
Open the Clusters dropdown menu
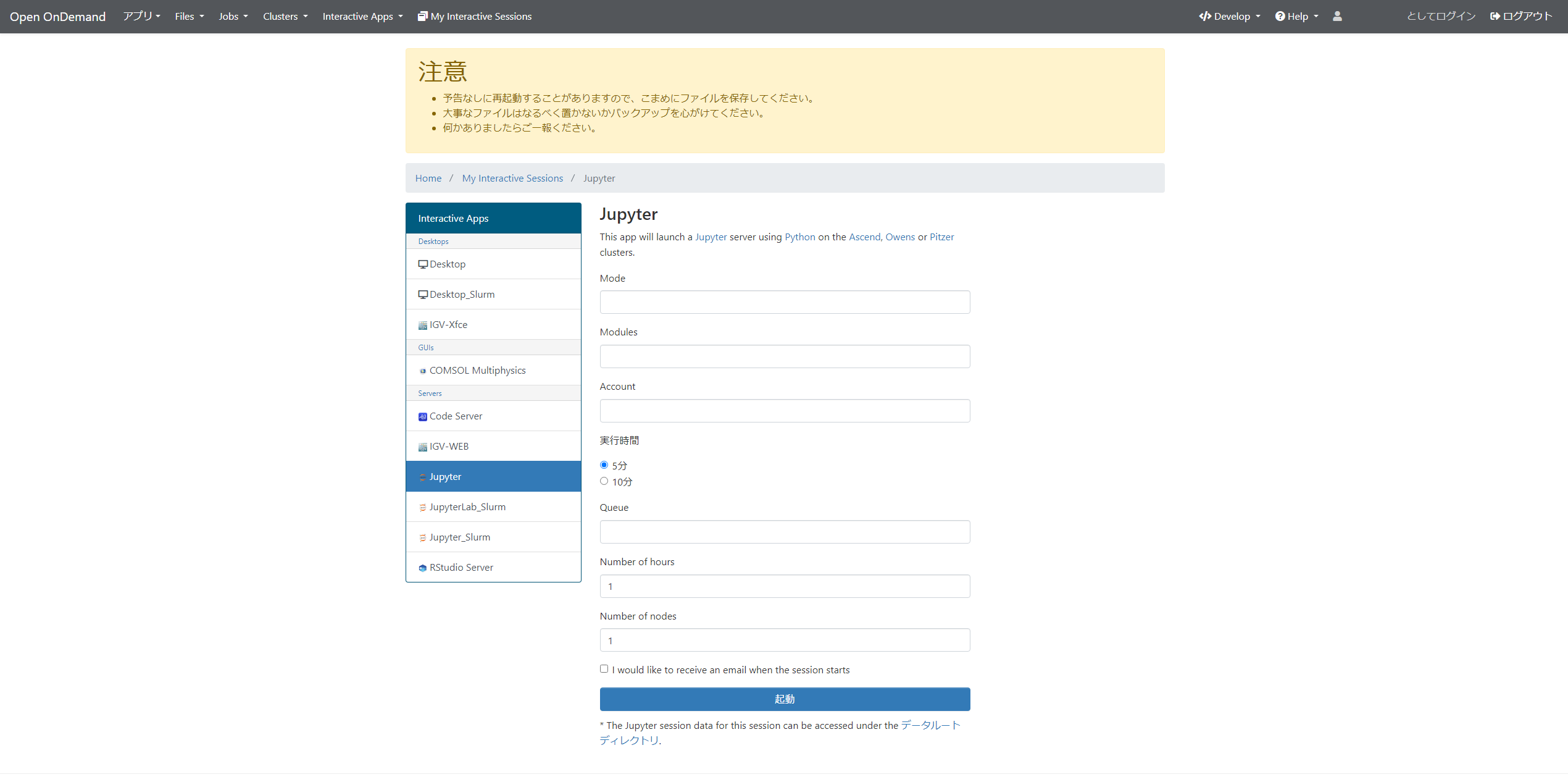point(285,16)
